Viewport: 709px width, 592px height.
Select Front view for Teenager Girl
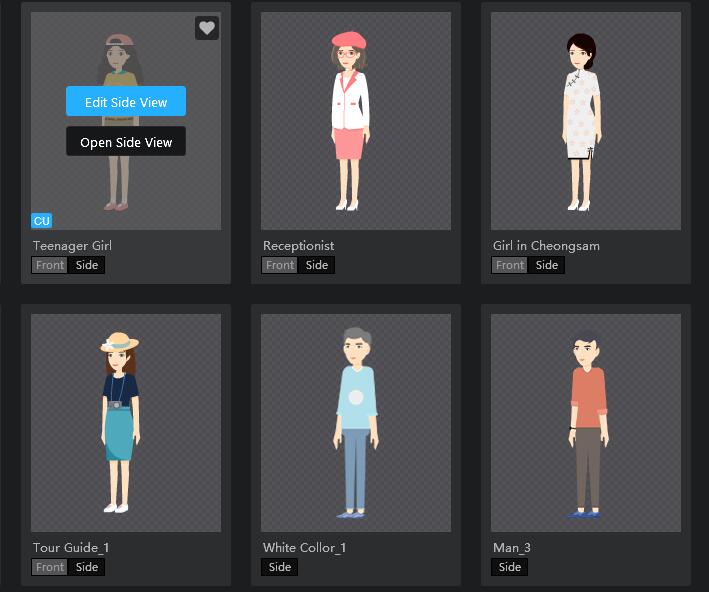pos(50,265)
